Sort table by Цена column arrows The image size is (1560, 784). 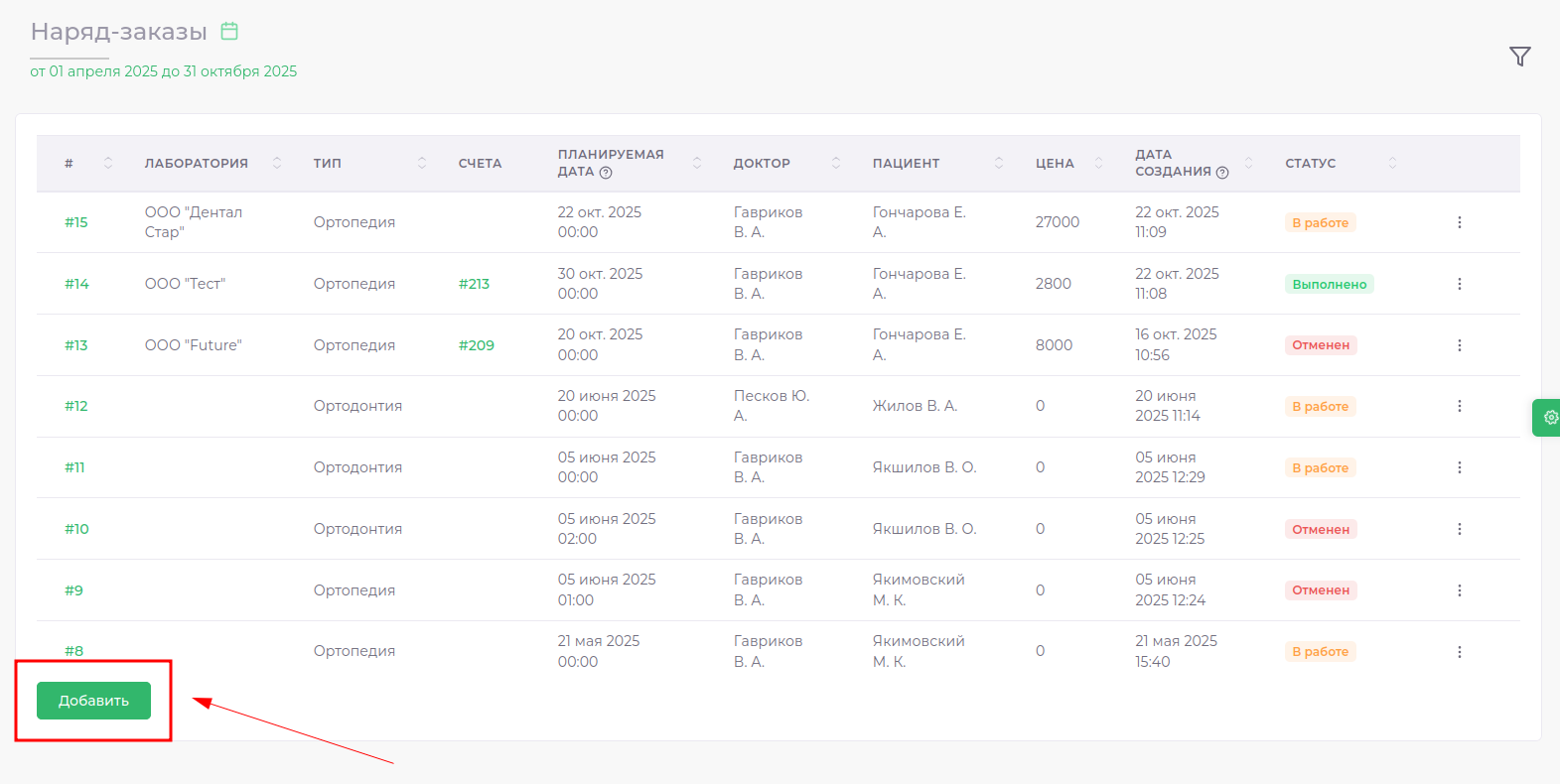tap(1098, 163)
